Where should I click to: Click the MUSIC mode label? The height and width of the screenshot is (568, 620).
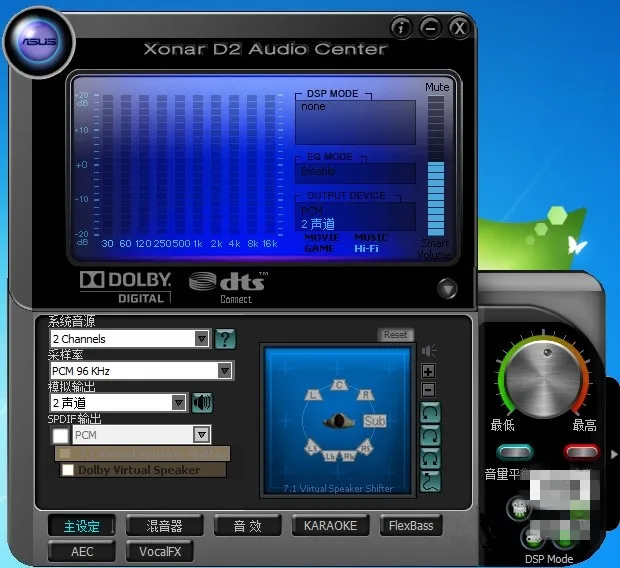(x=371, y=238)
